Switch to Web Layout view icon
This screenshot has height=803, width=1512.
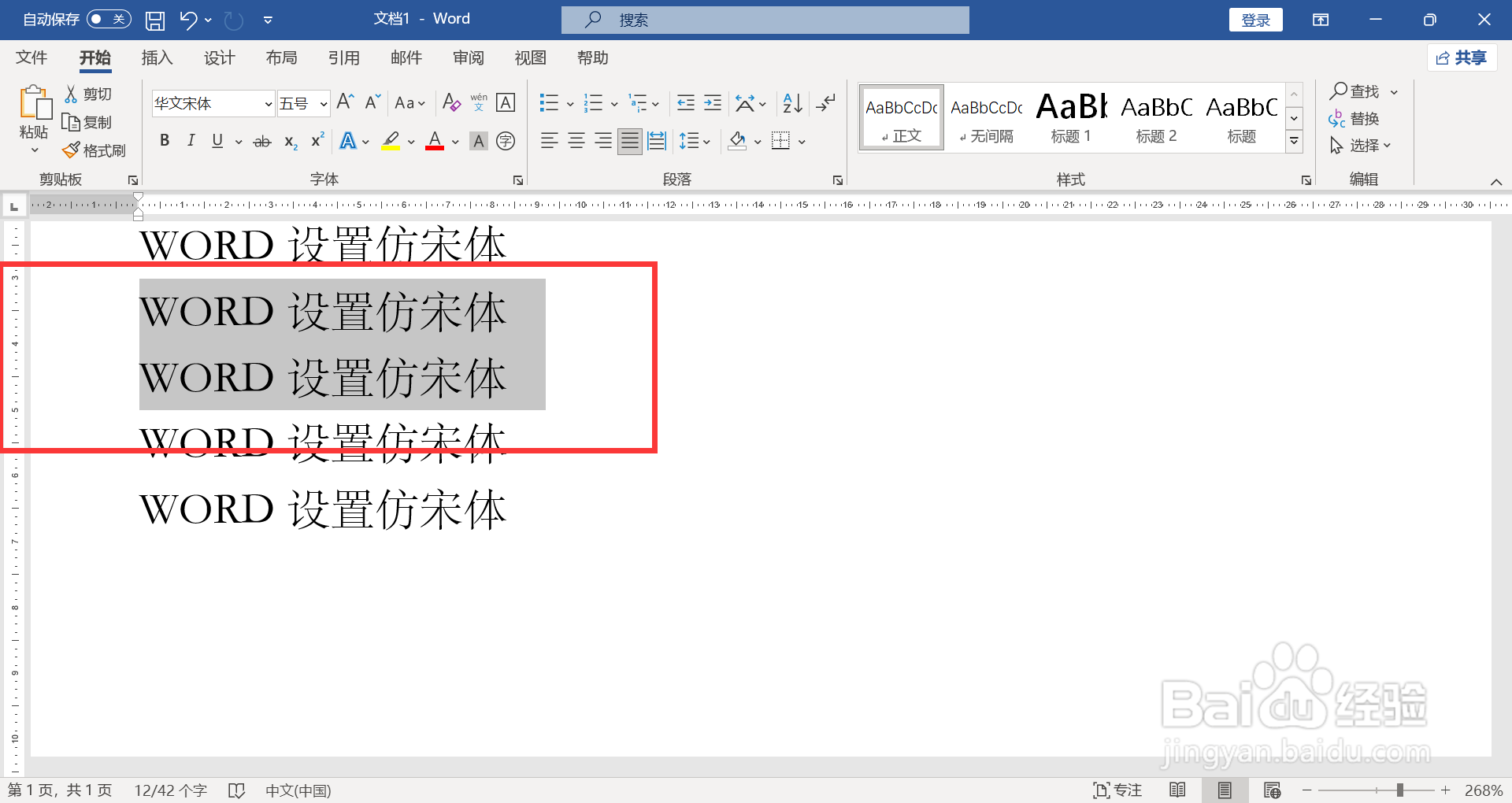1273,790
